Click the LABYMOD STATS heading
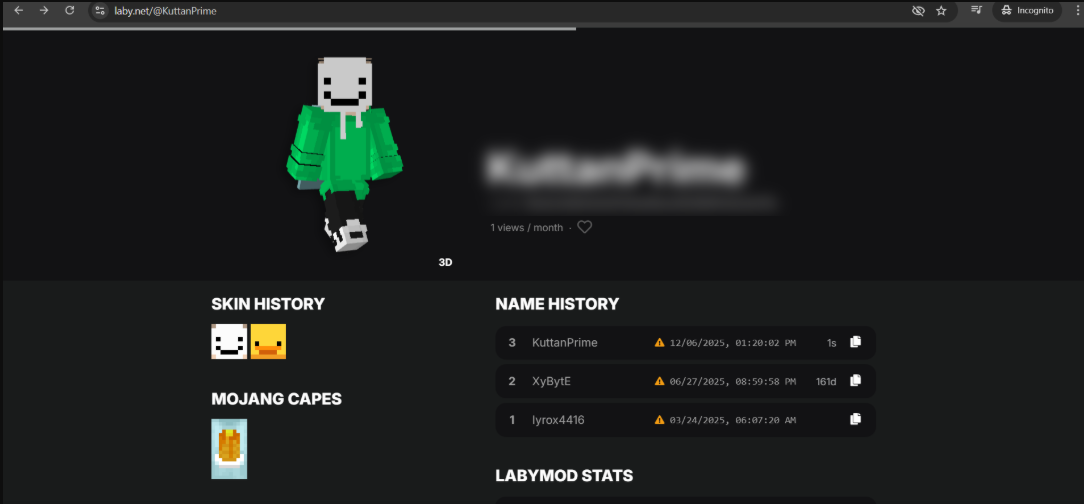1084x504 pixels. pyautogui.click(x=564, y=476)
